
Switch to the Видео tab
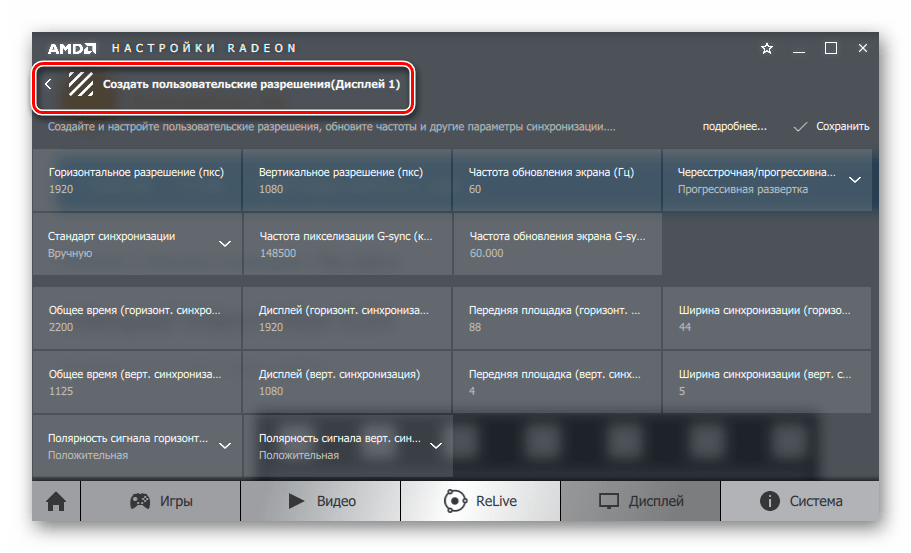click(x=321, y=501)
